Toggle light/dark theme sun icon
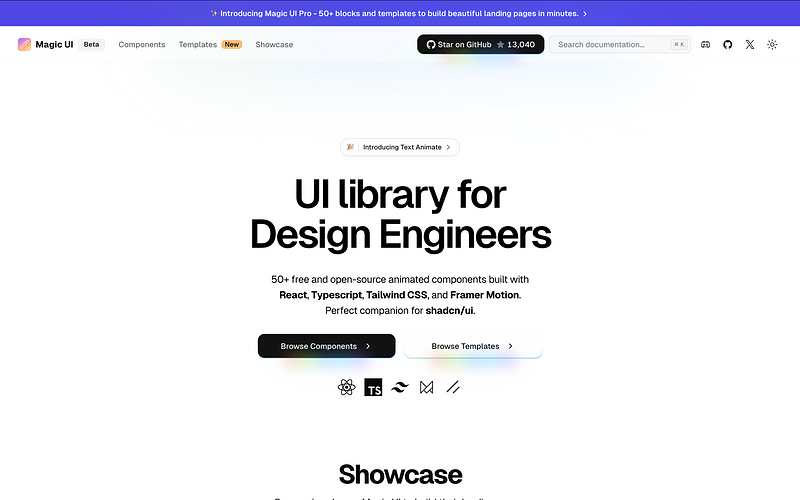This screenshot has height=500, width=800. point(772,44)
